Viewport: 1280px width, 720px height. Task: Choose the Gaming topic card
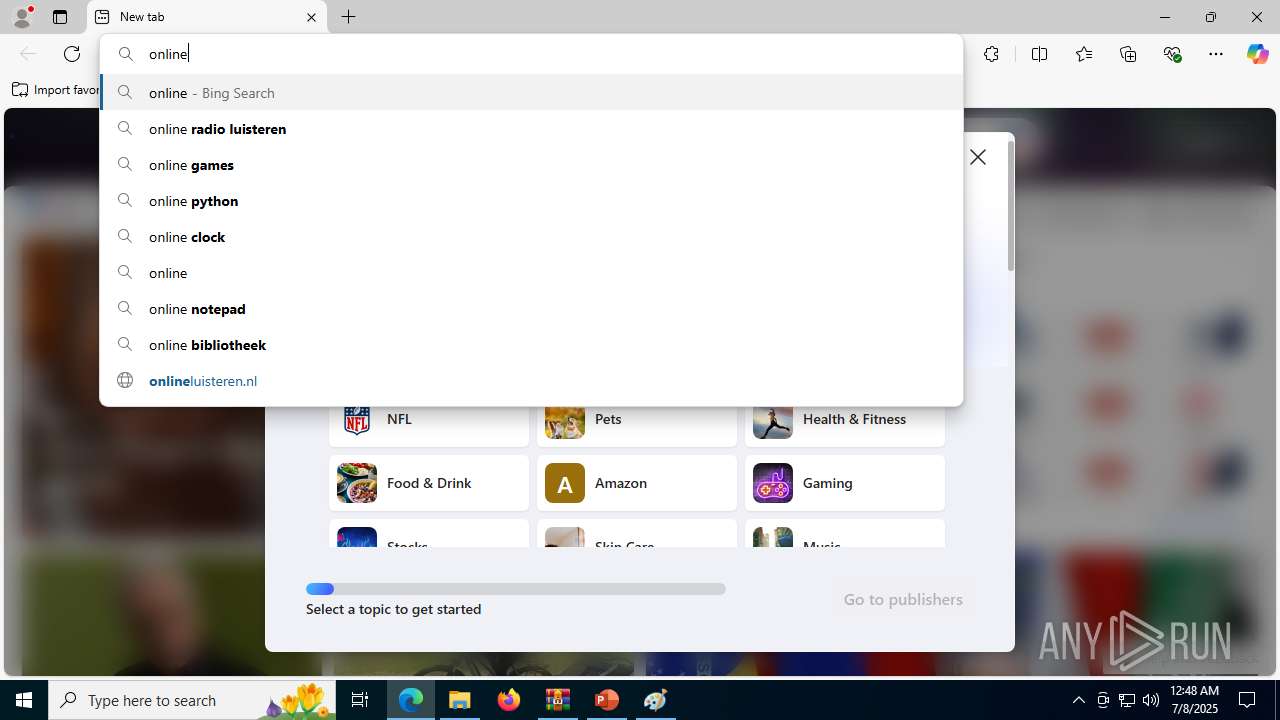point(845,483)
